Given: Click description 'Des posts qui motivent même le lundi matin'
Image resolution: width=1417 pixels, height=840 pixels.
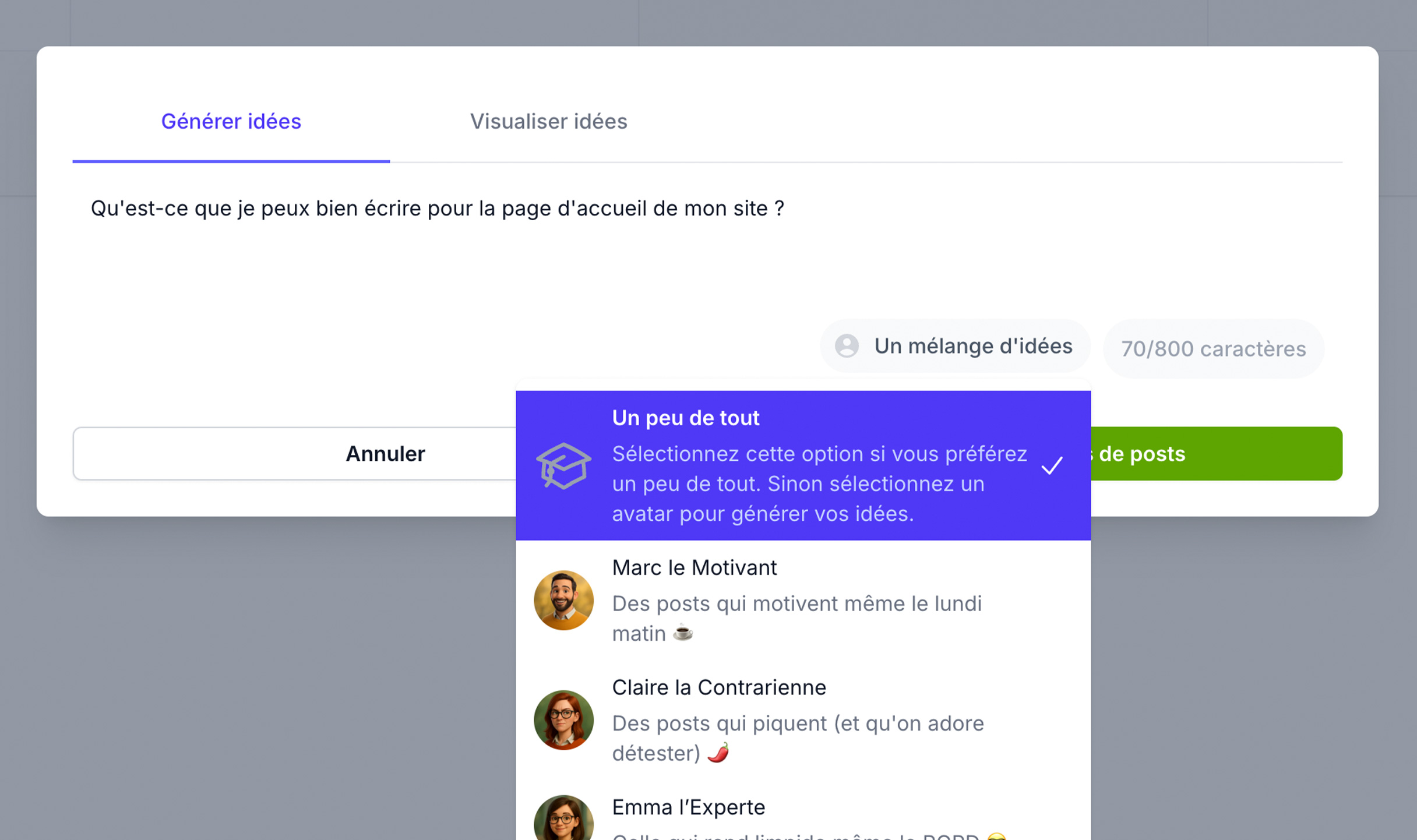Looking at the screenshot, I should pyautogui.click(x=797, y=618).
